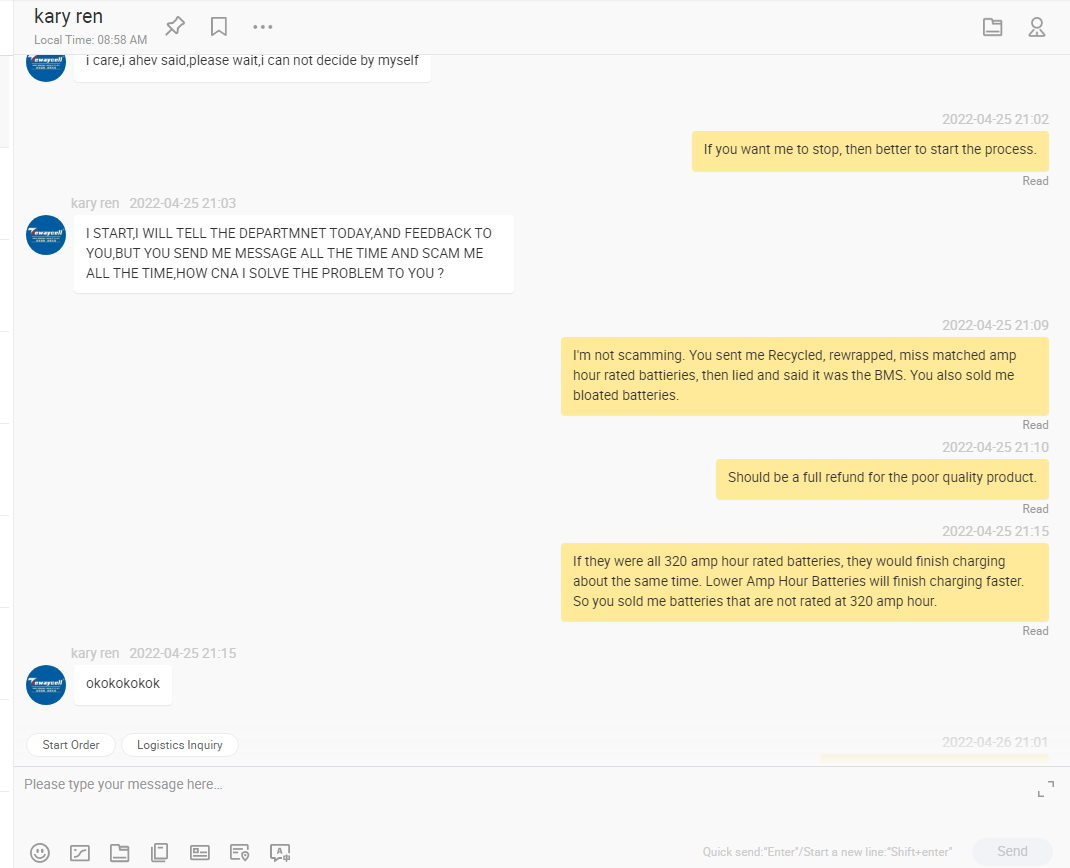Open the translation icon in message toolbar
This screenshot has width=1070, height=868.
(x=280, y=852)
